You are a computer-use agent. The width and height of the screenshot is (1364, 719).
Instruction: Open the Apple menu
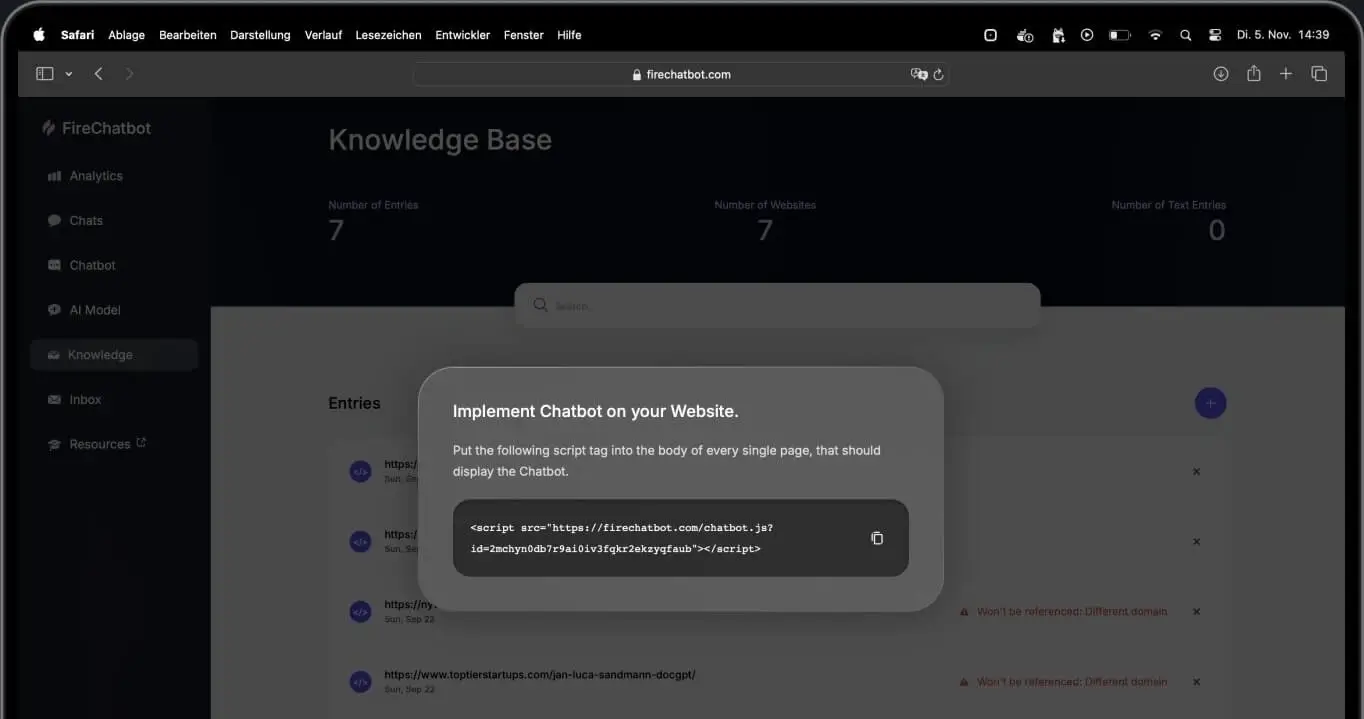(39, 35)
